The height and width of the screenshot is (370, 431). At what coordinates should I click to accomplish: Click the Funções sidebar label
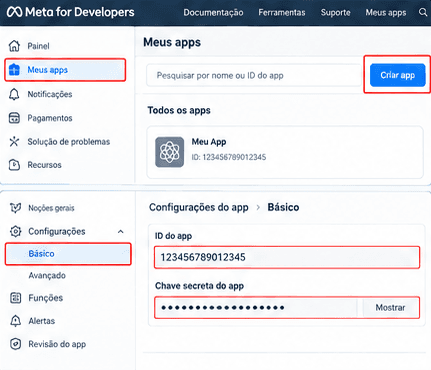[x=45, y=298]
